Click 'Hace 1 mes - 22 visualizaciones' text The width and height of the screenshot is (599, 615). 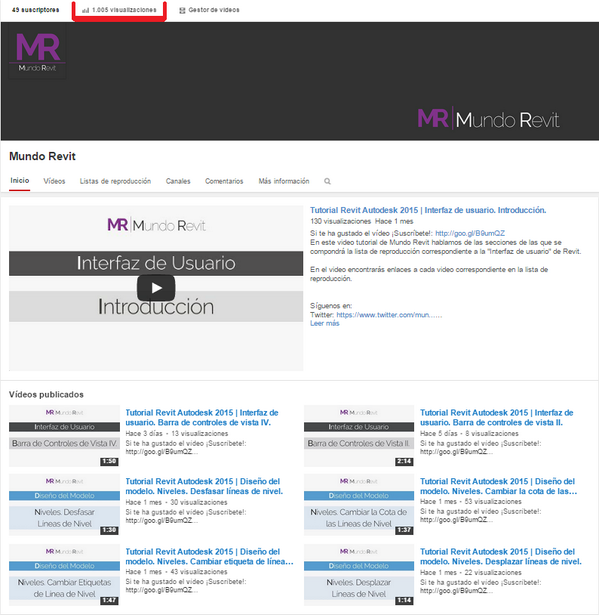click(x=471, y=573)
